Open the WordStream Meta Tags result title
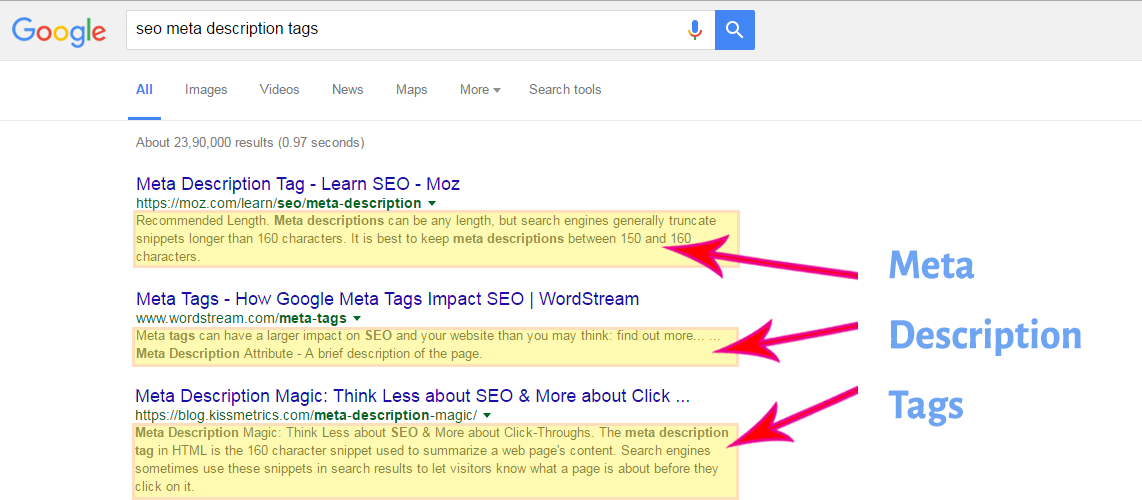 tap(387, 299)
